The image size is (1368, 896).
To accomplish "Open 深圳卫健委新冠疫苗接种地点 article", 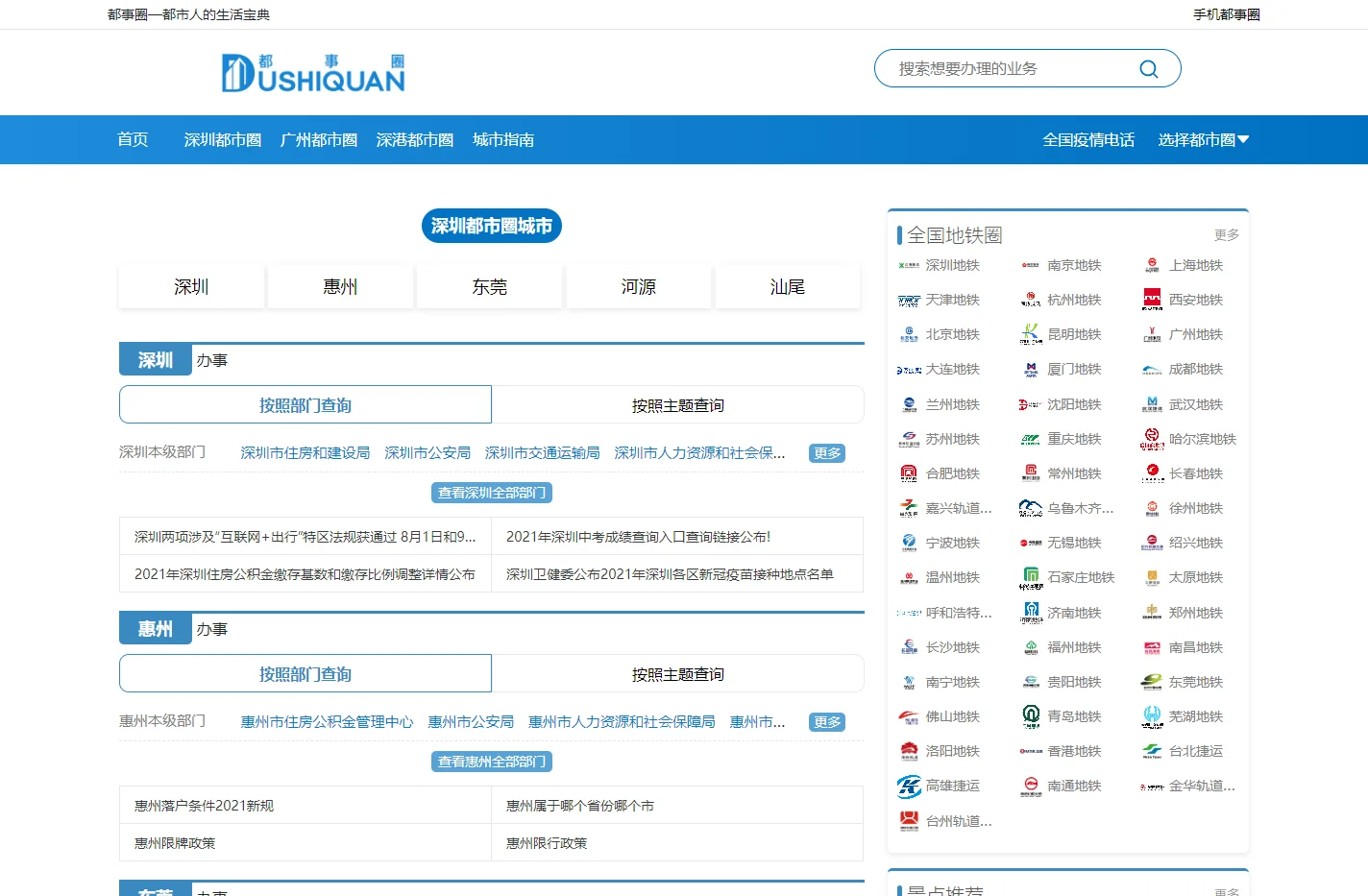I will (670, 574).
